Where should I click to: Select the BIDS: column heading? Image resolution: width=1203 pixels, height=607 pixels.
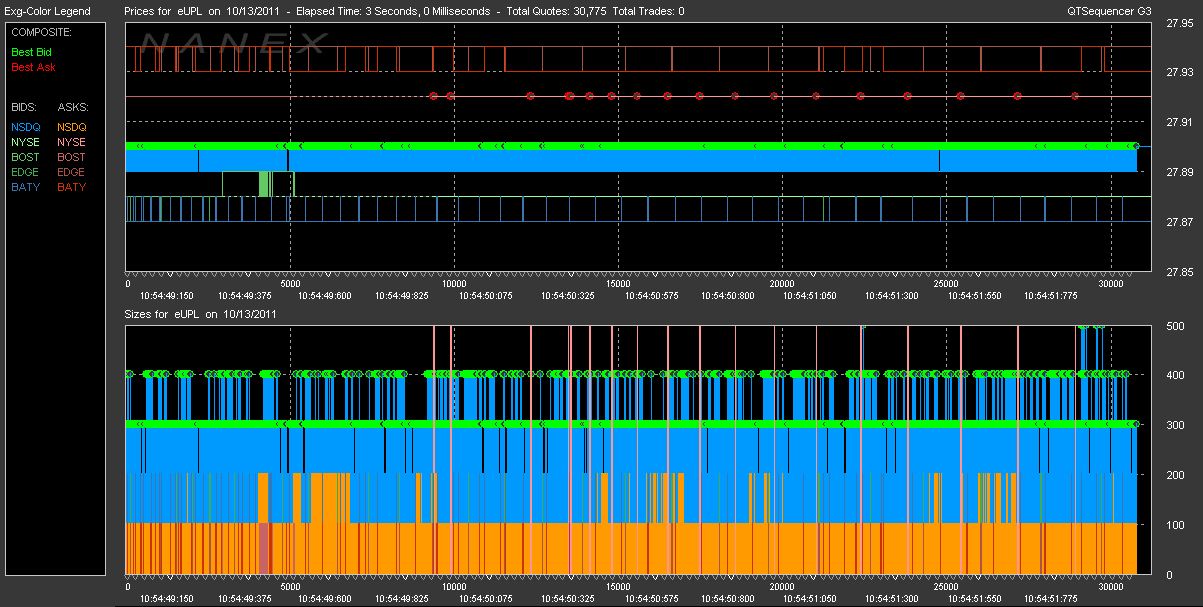(x=23, y=106)
